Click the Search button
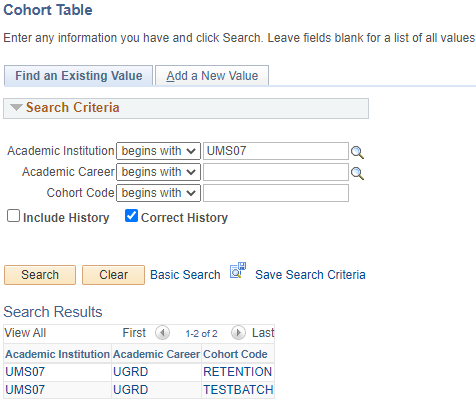Viewport: 476px width, 401px height. pyautogui.click(x=40, y=275)
